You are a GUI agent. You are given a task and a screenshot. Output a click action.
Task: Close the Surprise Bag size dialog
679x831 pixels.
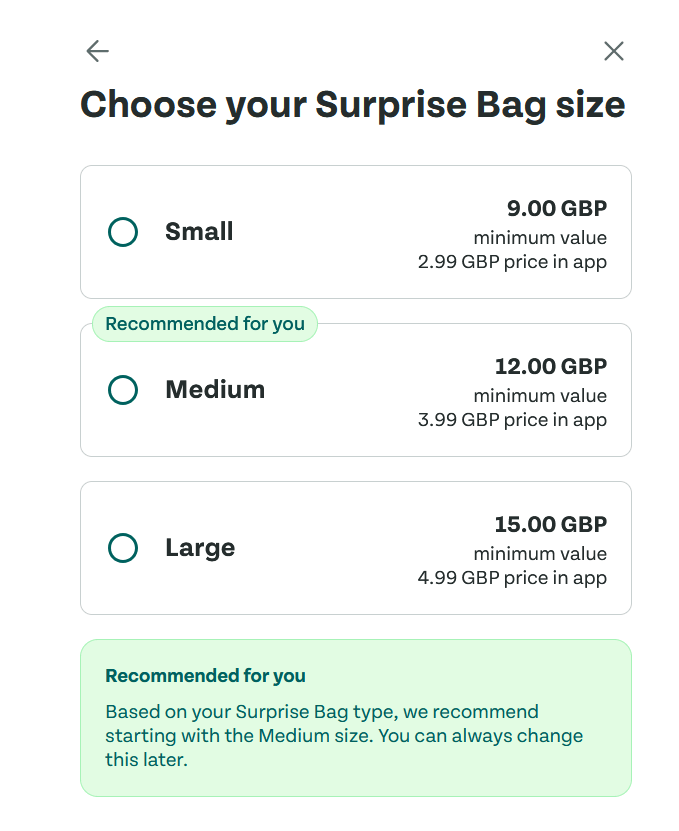614,51
